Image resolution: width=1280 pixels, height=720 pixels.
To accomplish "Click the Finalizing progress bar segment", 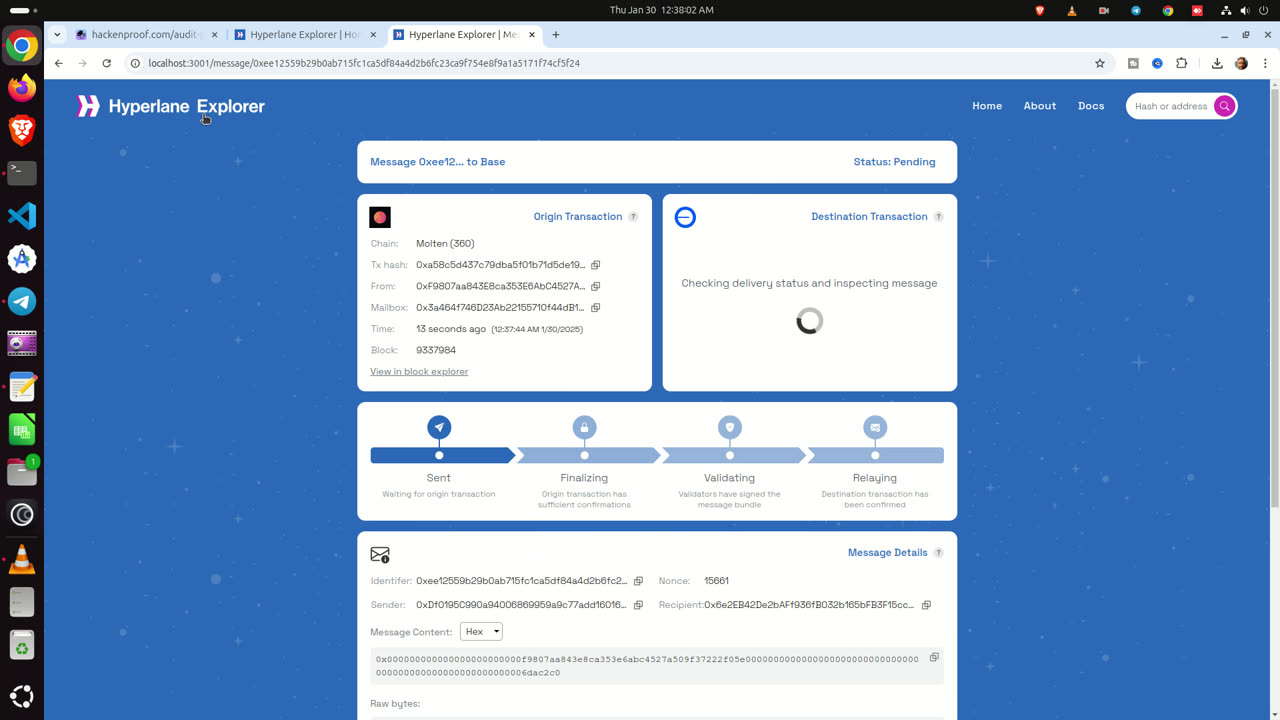I will (x=588, y=455).
